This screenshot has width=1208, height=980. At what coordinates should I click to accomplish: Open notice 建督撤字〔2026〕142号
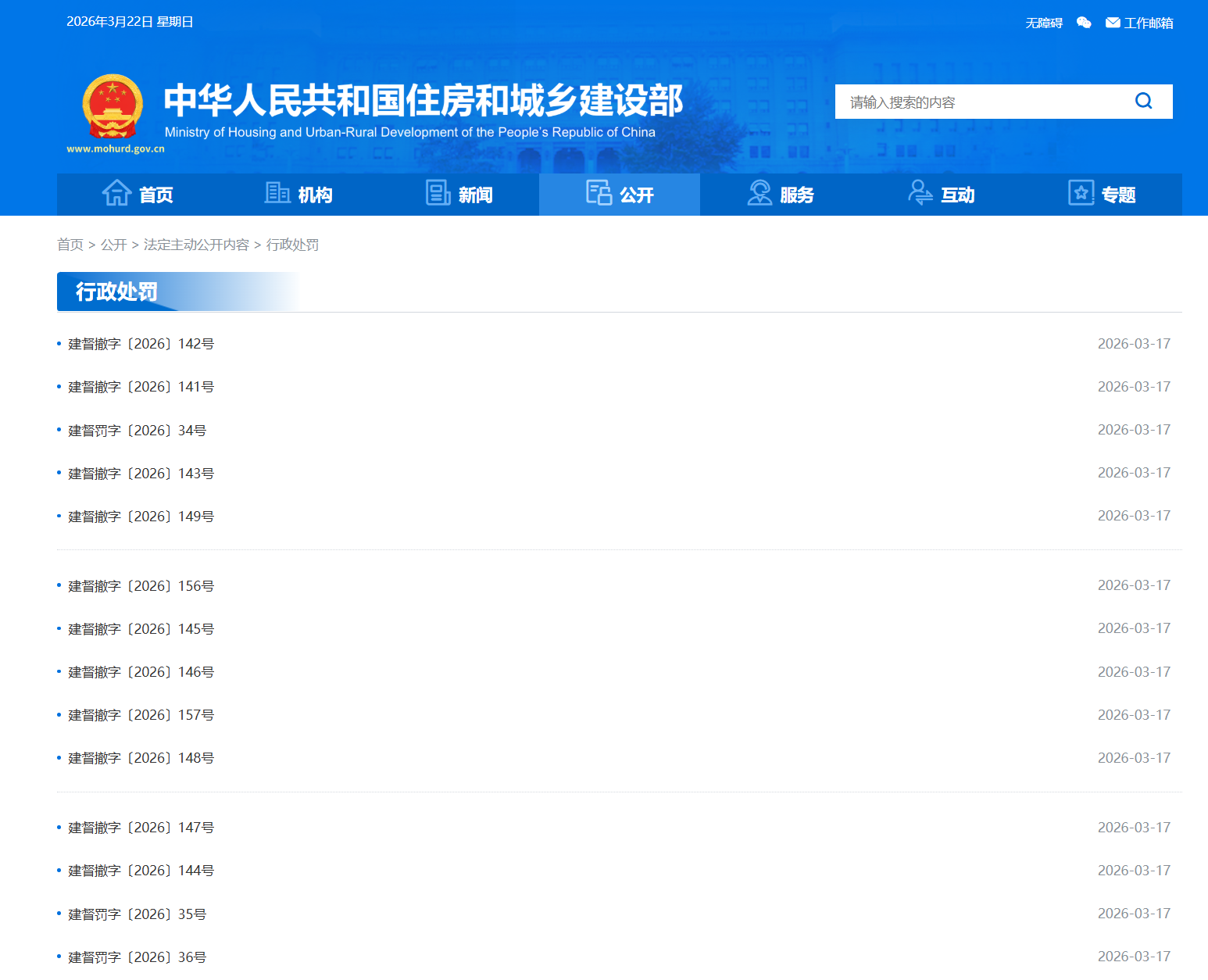(139, 343)
